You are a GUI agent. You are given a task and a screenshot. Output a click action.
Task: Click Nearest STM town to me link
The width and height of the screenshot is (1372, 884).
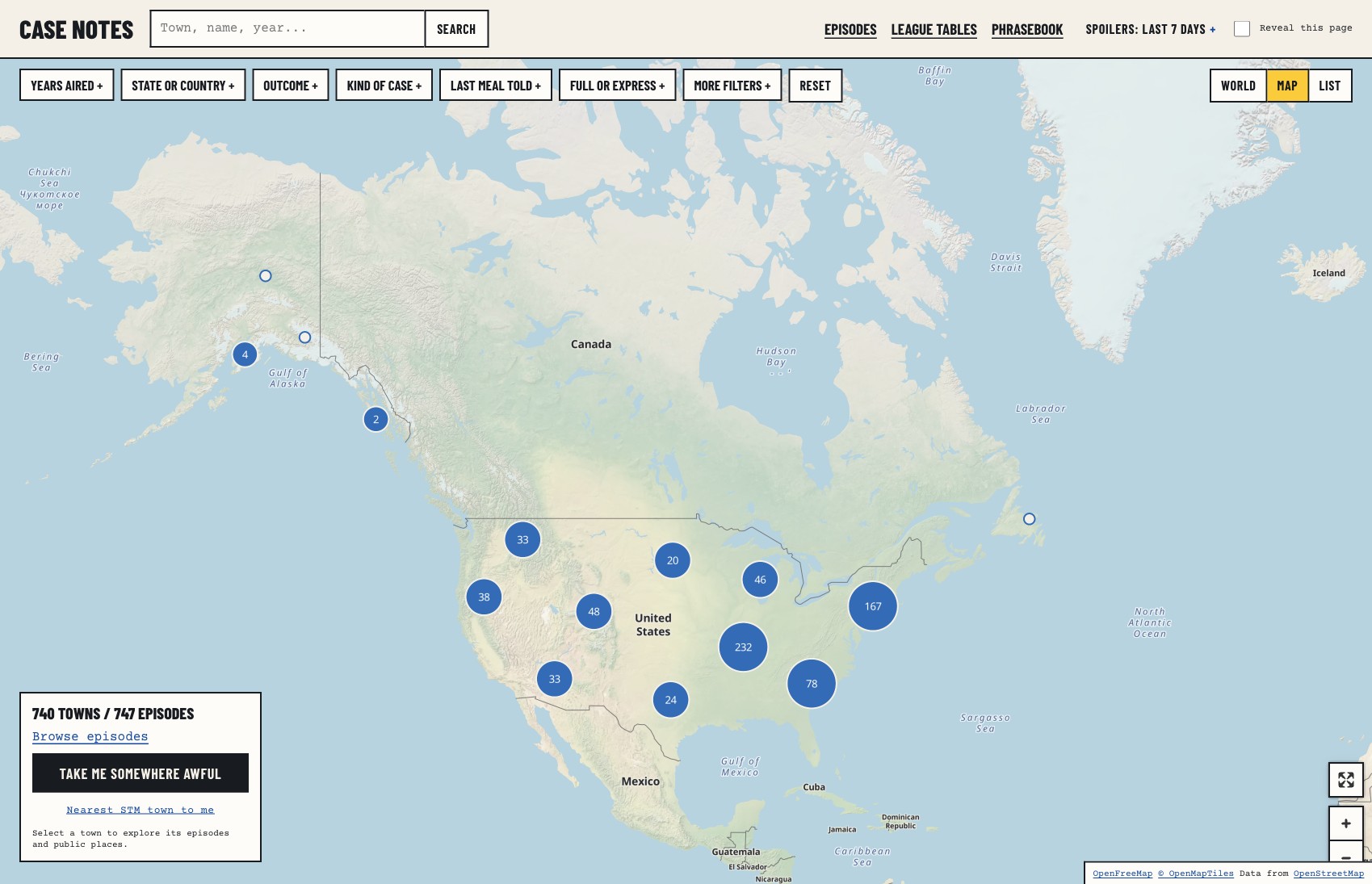click(x=141, y=810)
